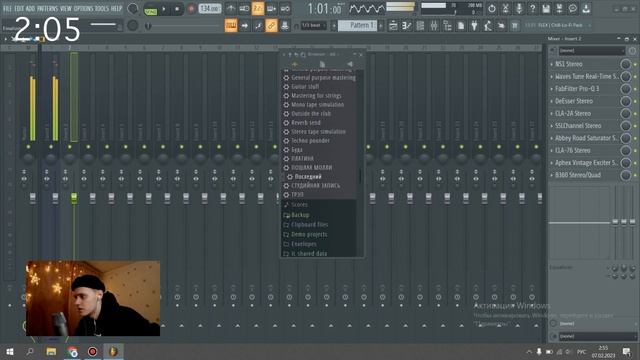Open the browser tree view icon
The height and width of the screenshot is (360, 640).
[x=447, y=26]
